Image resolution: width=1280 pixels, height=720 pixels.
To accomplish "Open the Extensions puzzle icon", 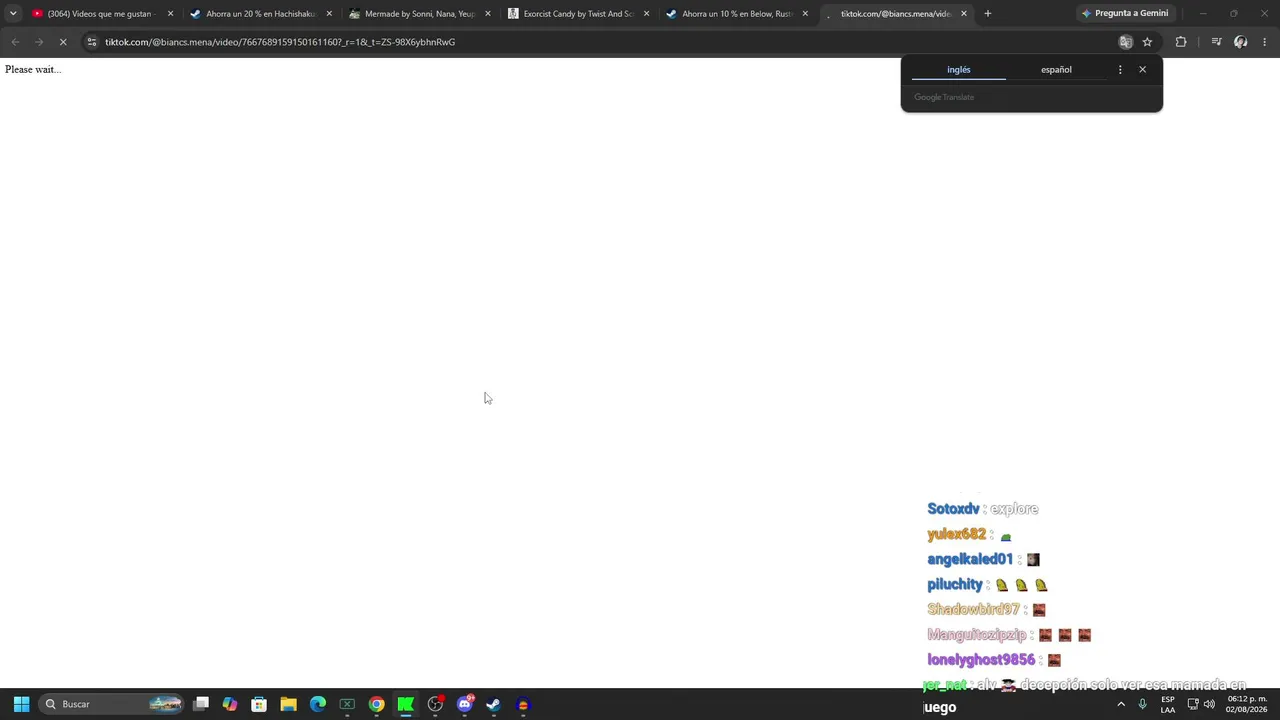I will [1181, 42].
